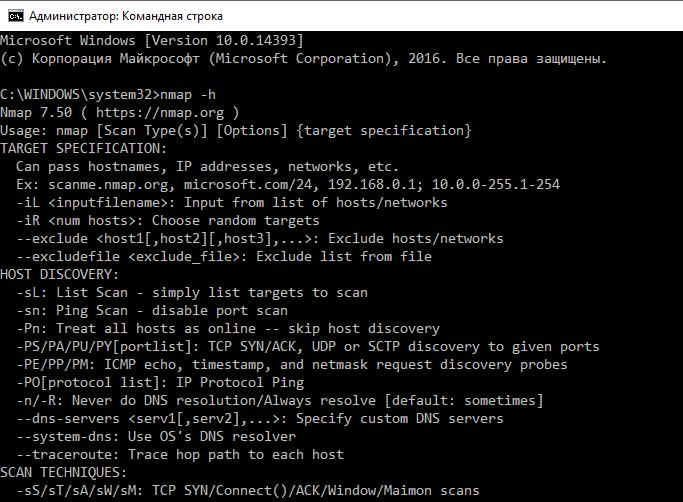Click the Microsoft Windows version line
683x502 pixels.
152,40
